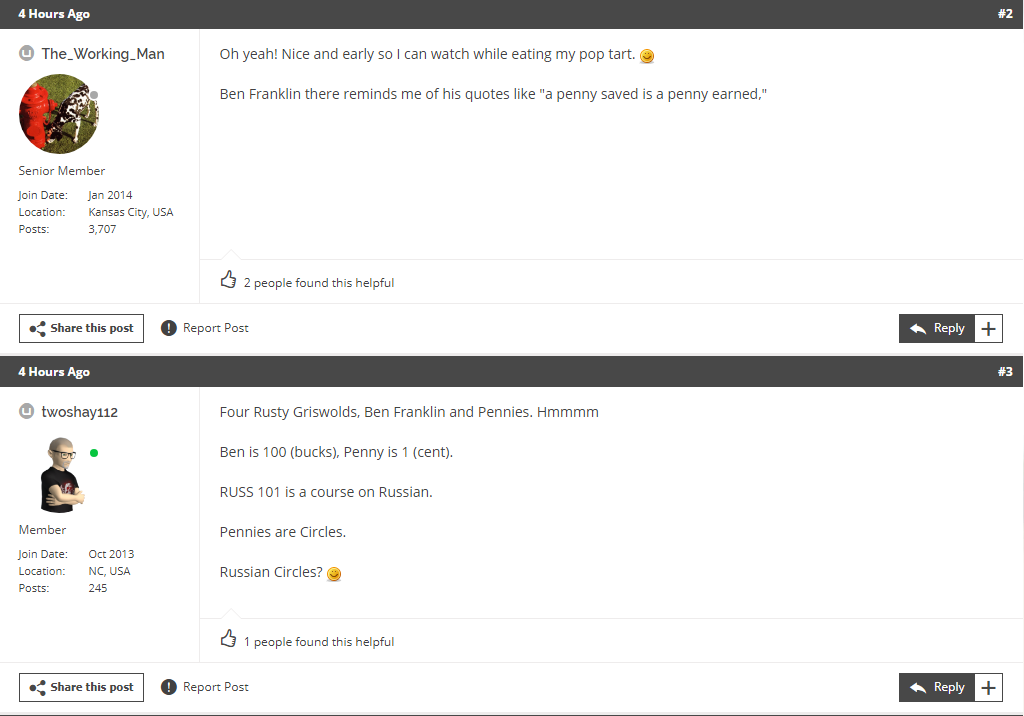The height and width of the screenshot is (716, 1024).
Task: Share post #3 using Share this post
Action: [x=82, y=687]
